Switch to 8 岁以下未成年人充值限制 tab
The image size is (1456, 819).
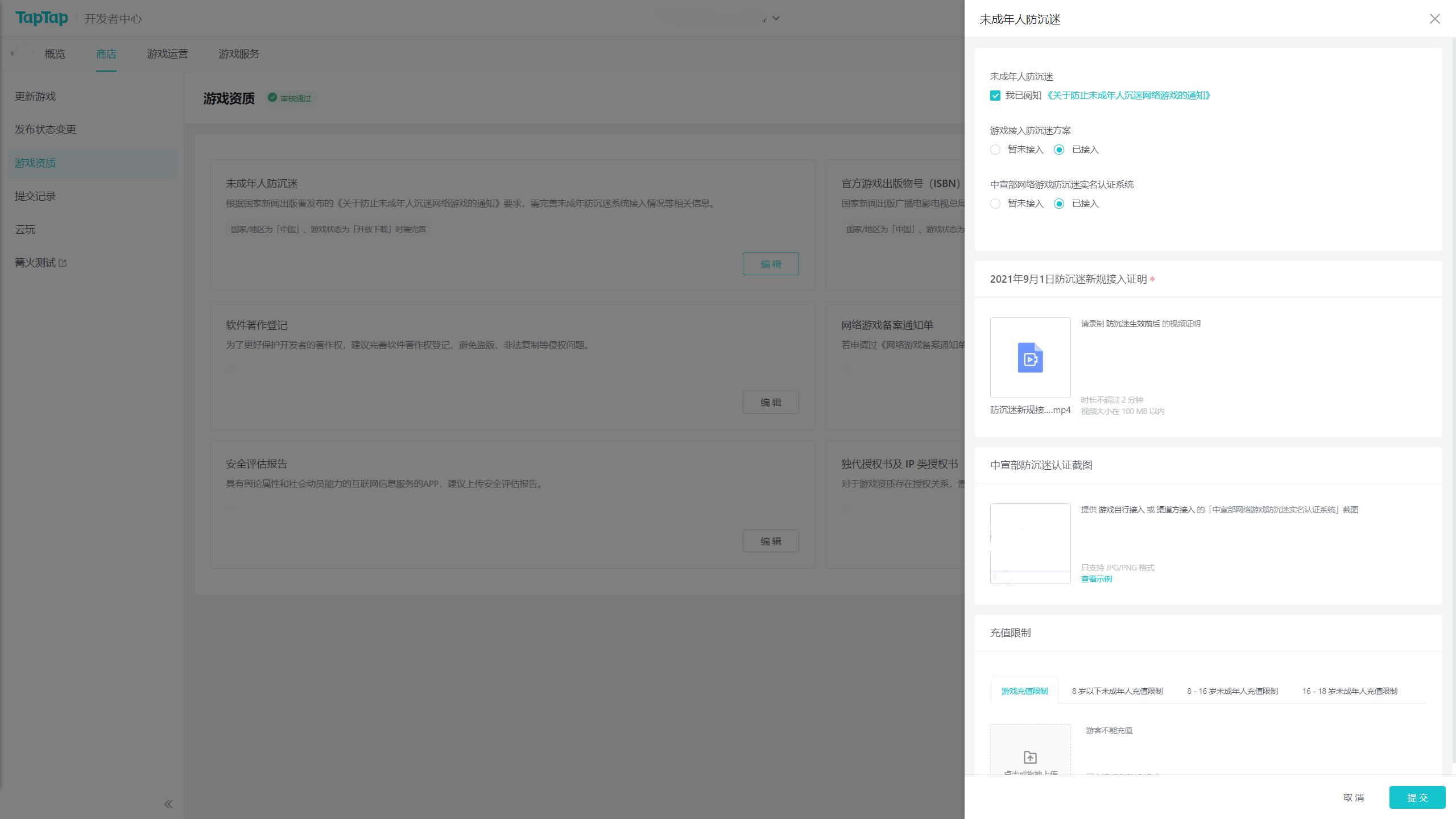pos(1117,691)
